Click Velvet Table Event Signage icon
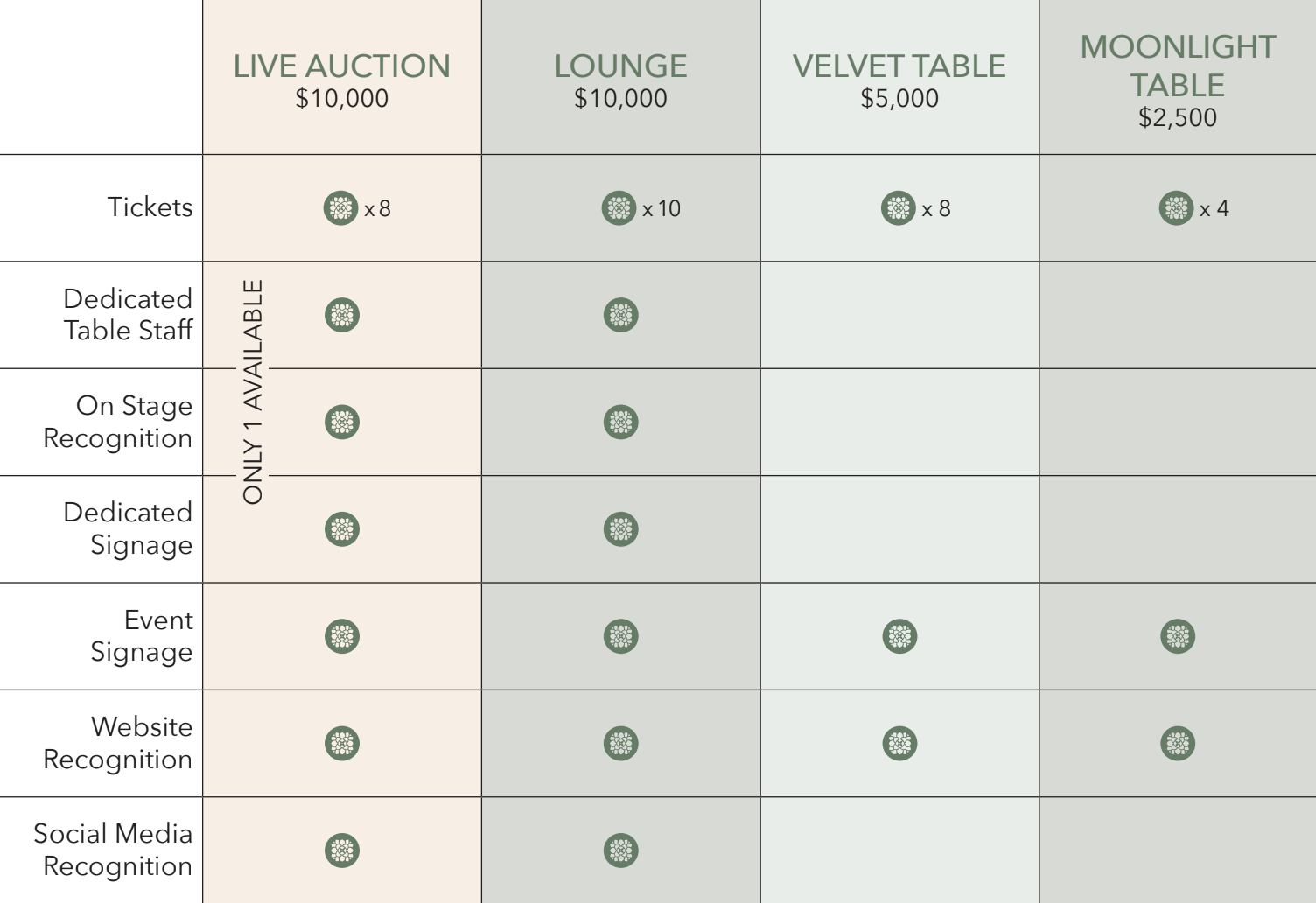 [899, 636]
